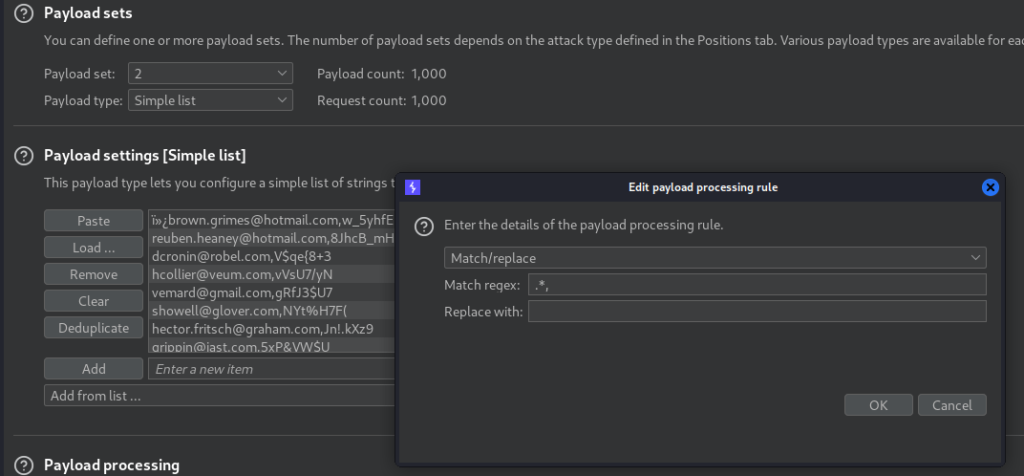Image resolution: width=1024 pixels, height=476 pixels.
Task: Confirm the rule with OK
Action: coord(878,405)
